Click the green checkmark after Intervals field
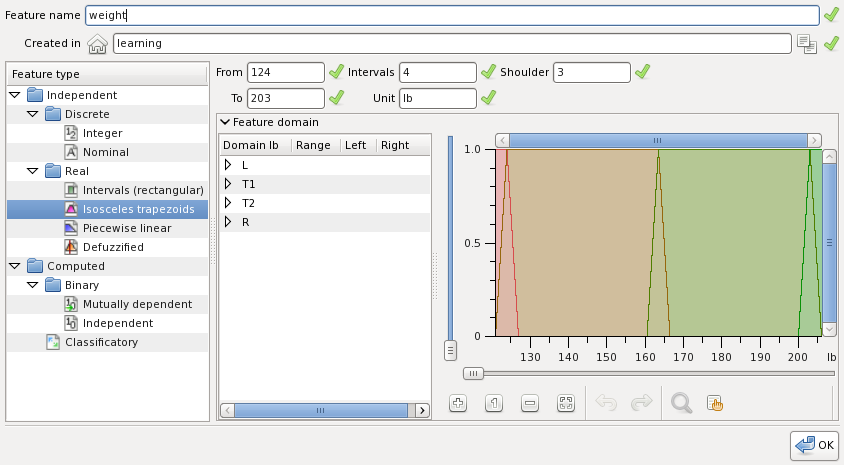844x465 pixels. point(488,72)
